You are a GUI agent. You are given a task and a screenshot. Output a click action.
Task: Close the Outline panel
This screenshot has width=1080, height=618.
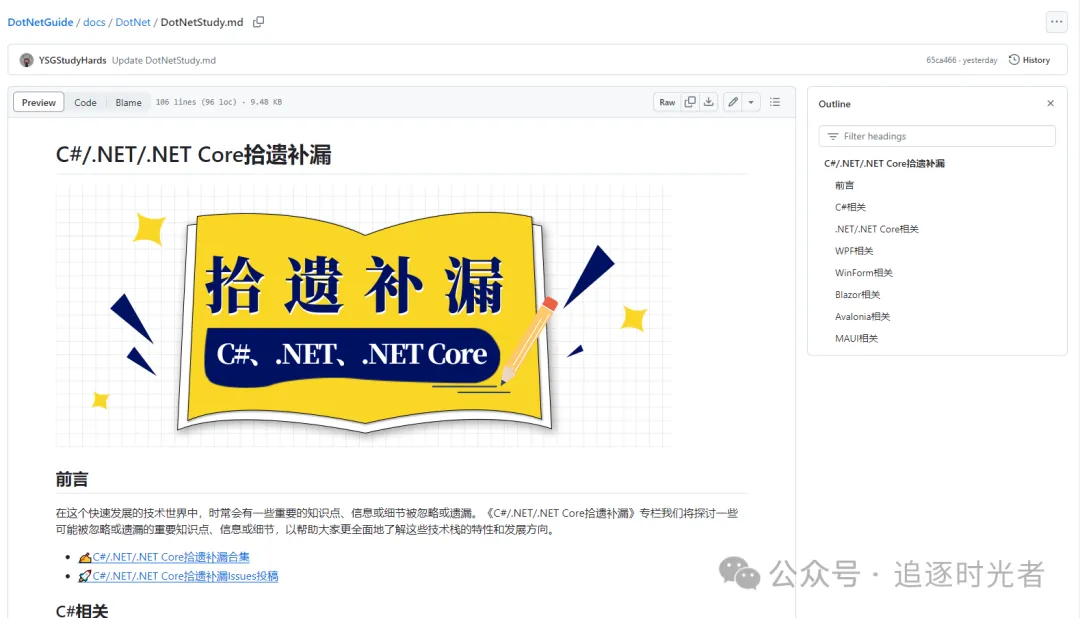1050,103
